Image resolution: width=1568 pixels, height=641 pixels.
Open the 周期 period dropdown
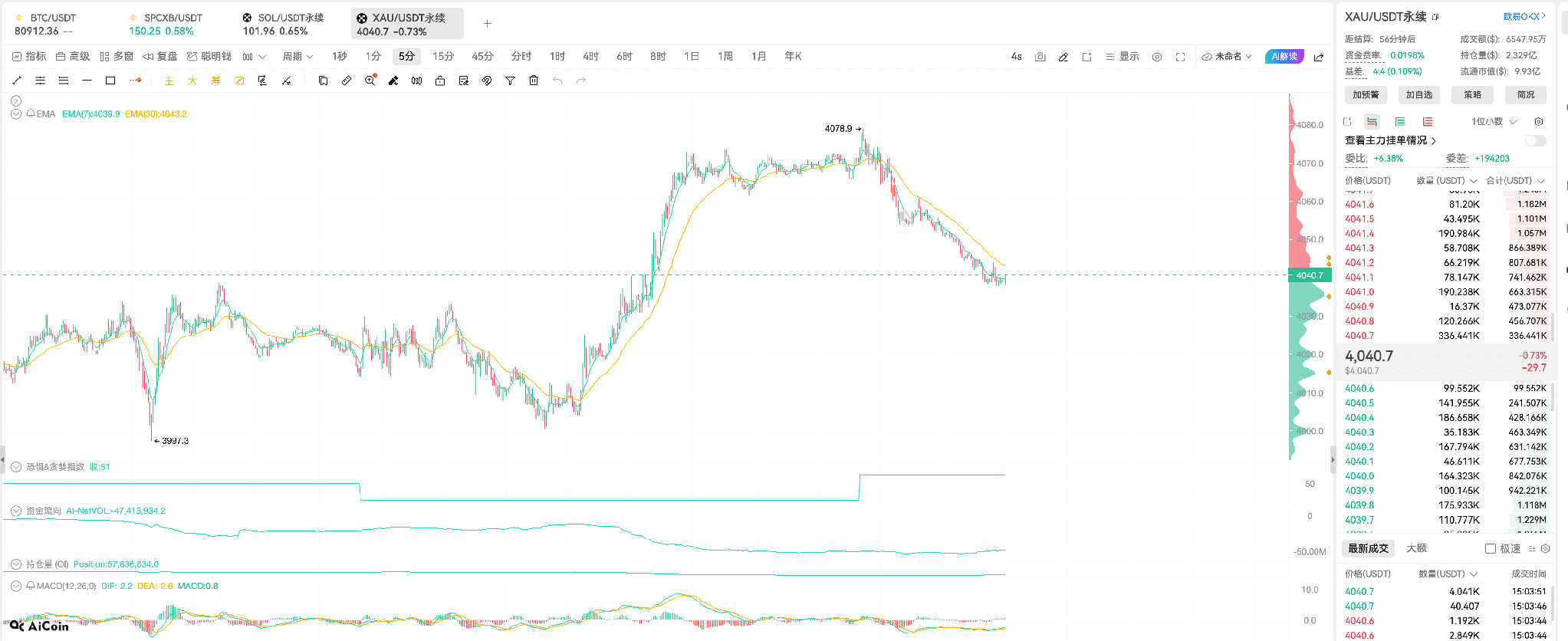point(297,57)
